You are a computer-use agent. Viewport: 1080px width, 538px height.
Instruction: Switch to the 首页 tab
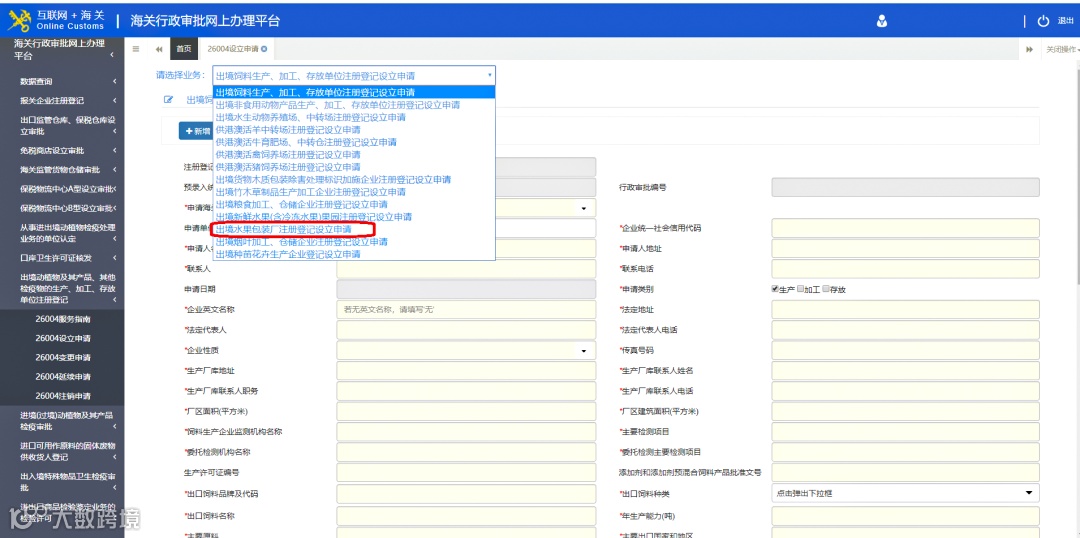pyautogui.click(x=183, y=49)
